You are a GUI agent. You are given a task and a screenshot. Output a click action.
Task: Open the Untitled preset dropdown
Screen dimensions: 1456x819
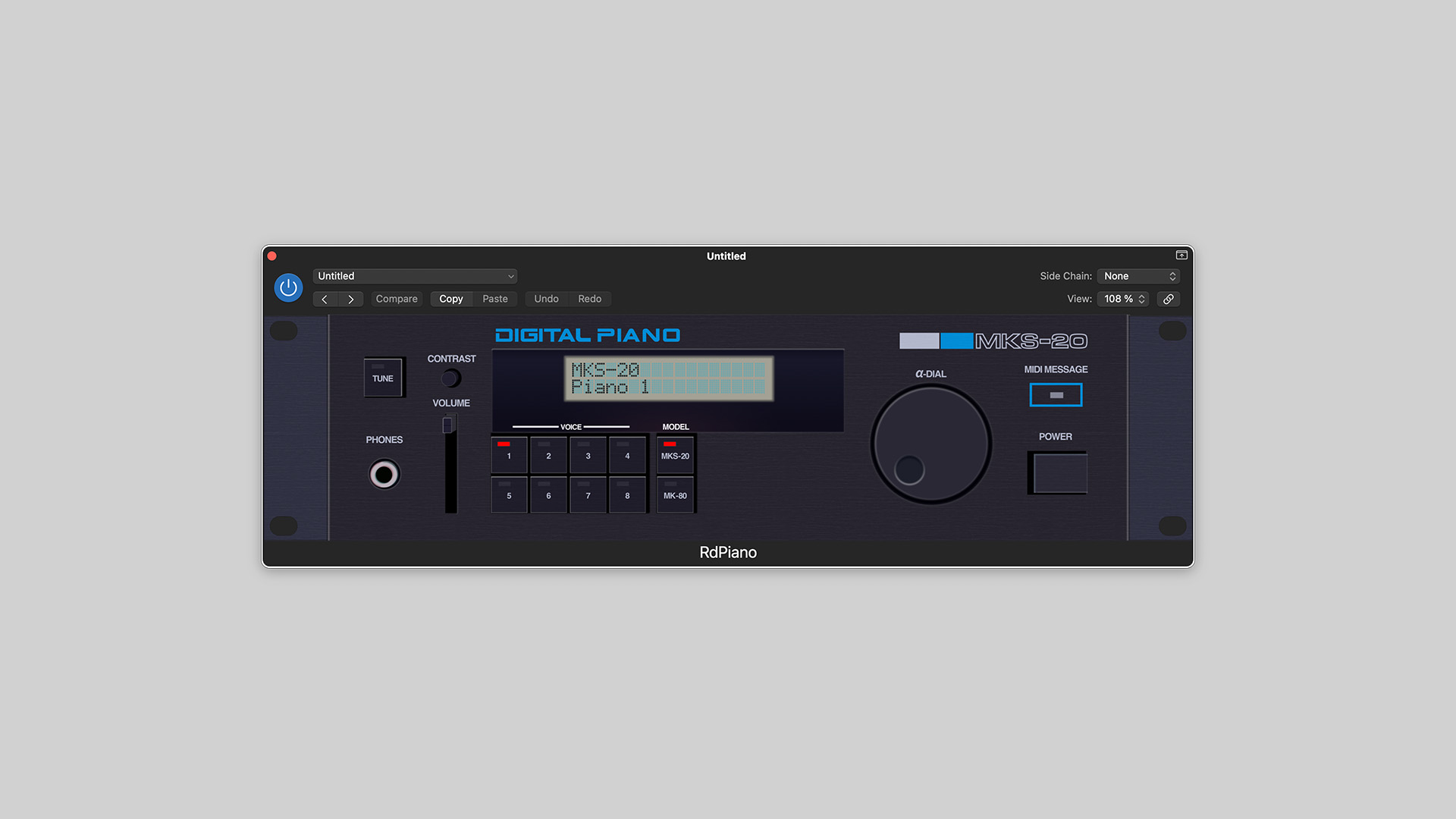(415, 276)
